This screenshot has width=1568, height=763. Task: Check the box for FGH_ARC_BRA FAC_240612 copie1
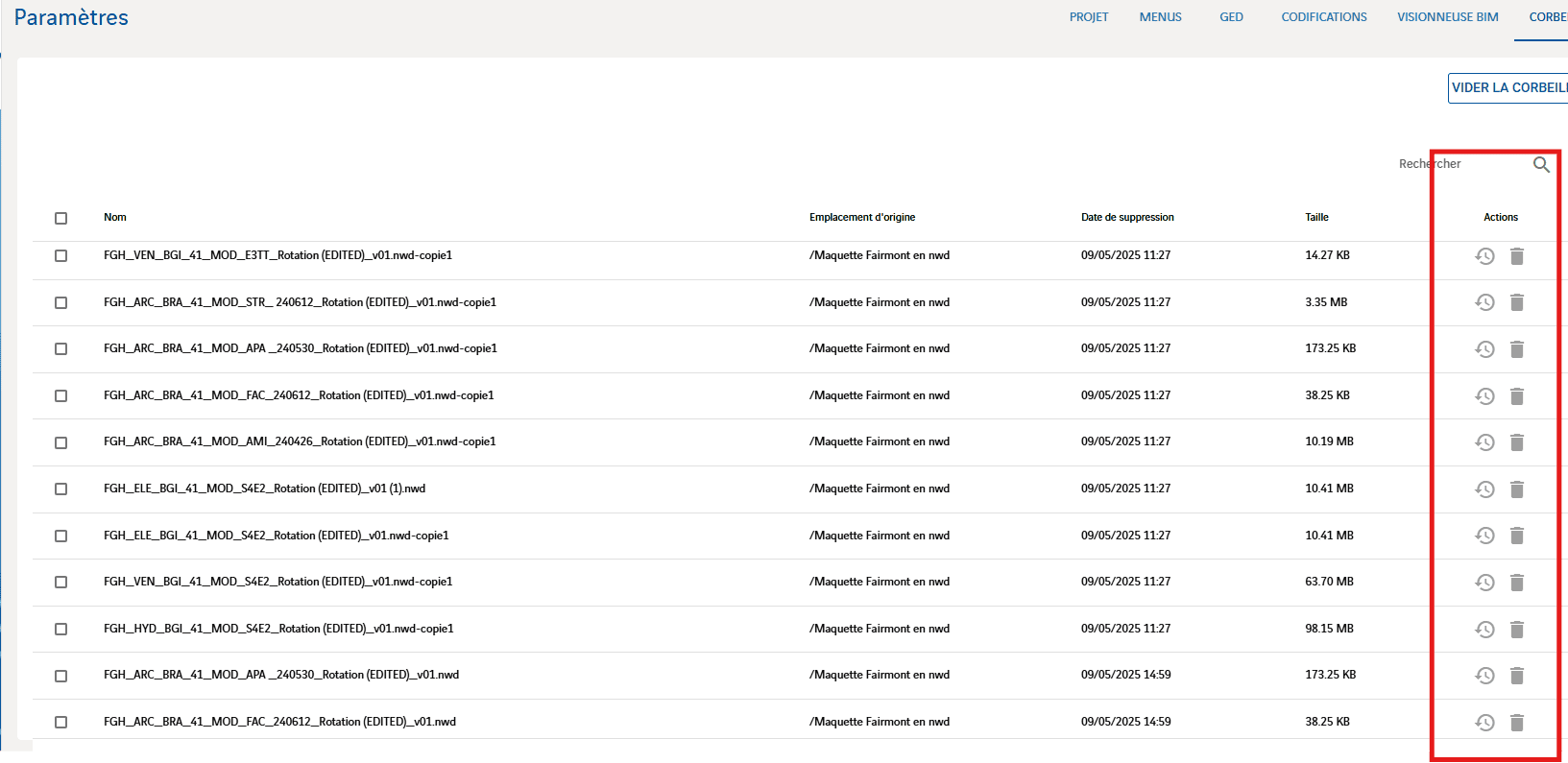click(x=61, y=396)
